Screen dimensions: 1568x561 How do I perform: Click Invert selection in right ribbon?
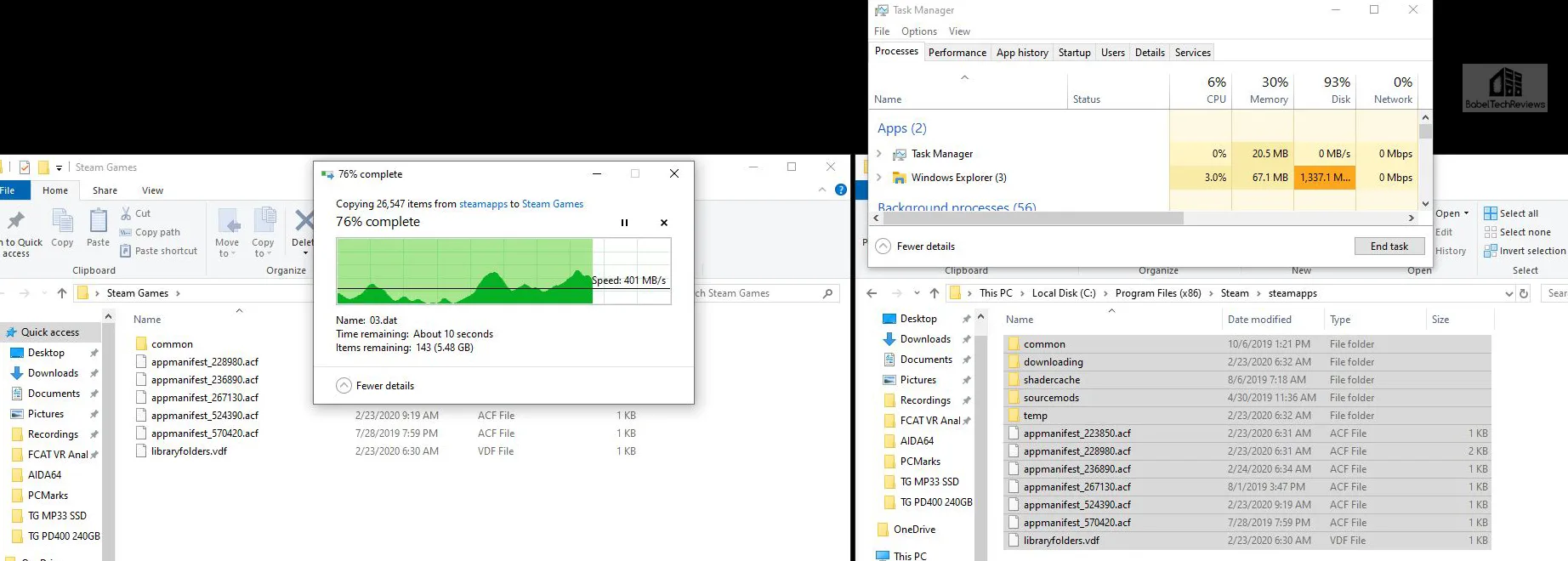coord(1525,251)
